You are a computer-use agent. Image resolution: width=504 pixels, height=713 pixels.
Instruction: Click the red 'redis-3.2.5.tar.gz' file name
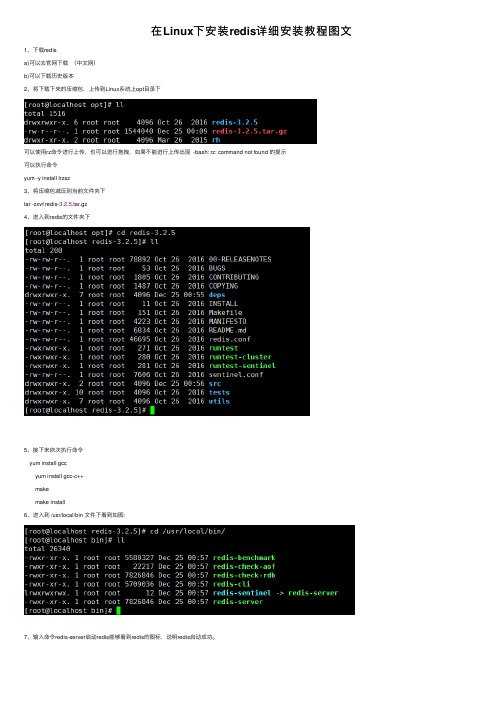(x=250, y=131)
